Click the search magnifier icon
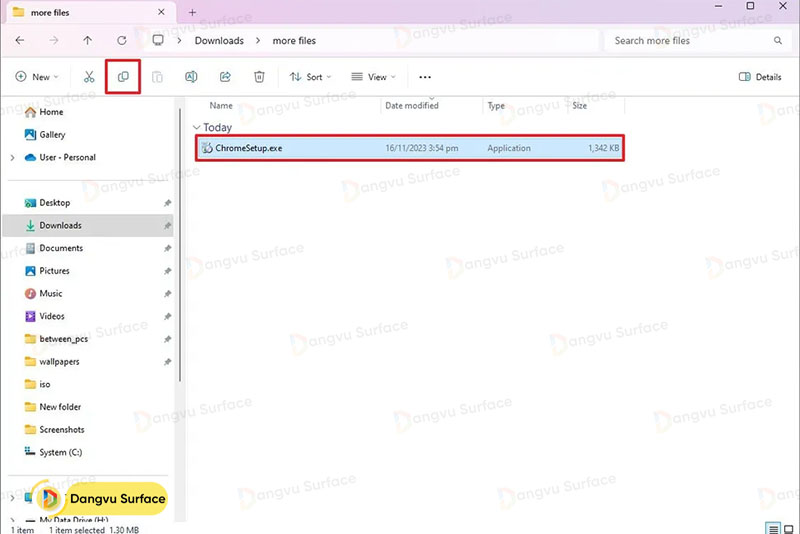This screenshot has width=800, height=534. (x=778, y=40)
